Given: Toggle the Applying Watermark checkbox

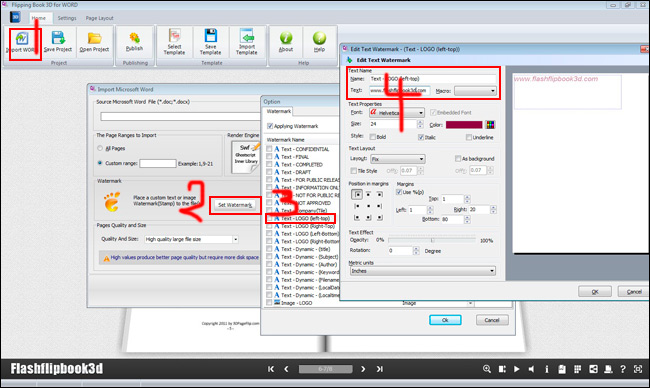Looking at the screenshot, I should click(x=270, y=126).
